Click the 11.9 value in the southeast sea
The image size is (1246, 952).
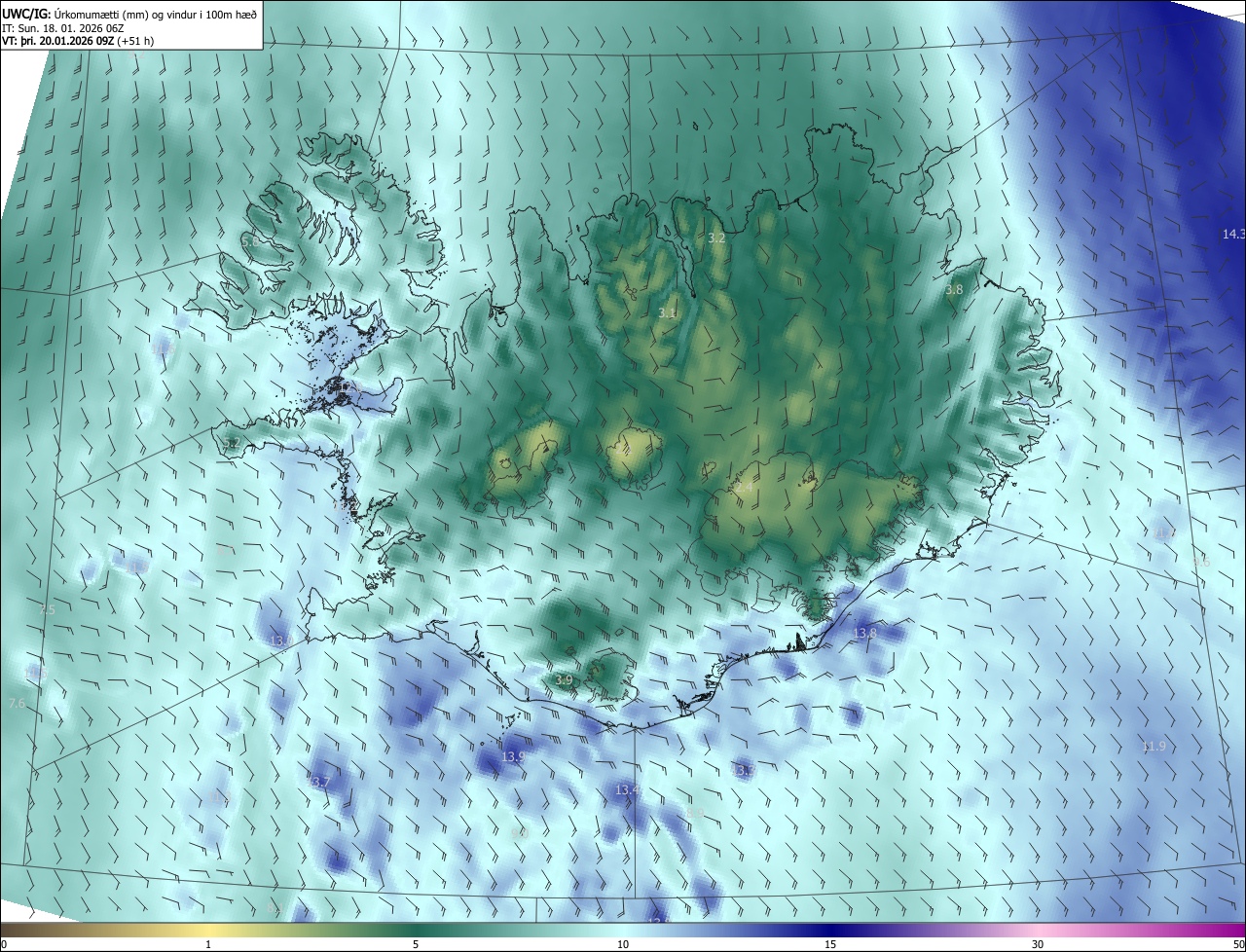coord(1154,747)
